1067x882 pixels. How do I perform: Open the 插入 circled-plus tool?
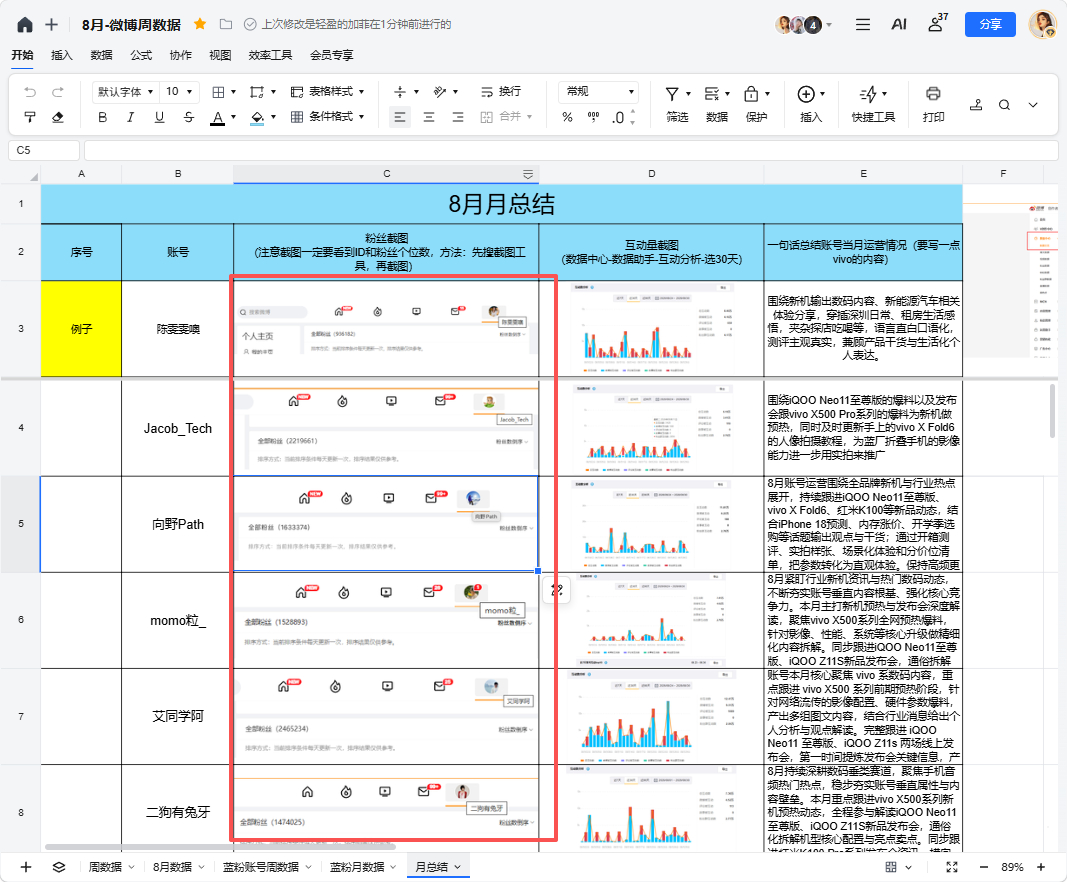[x=810, y=104]
